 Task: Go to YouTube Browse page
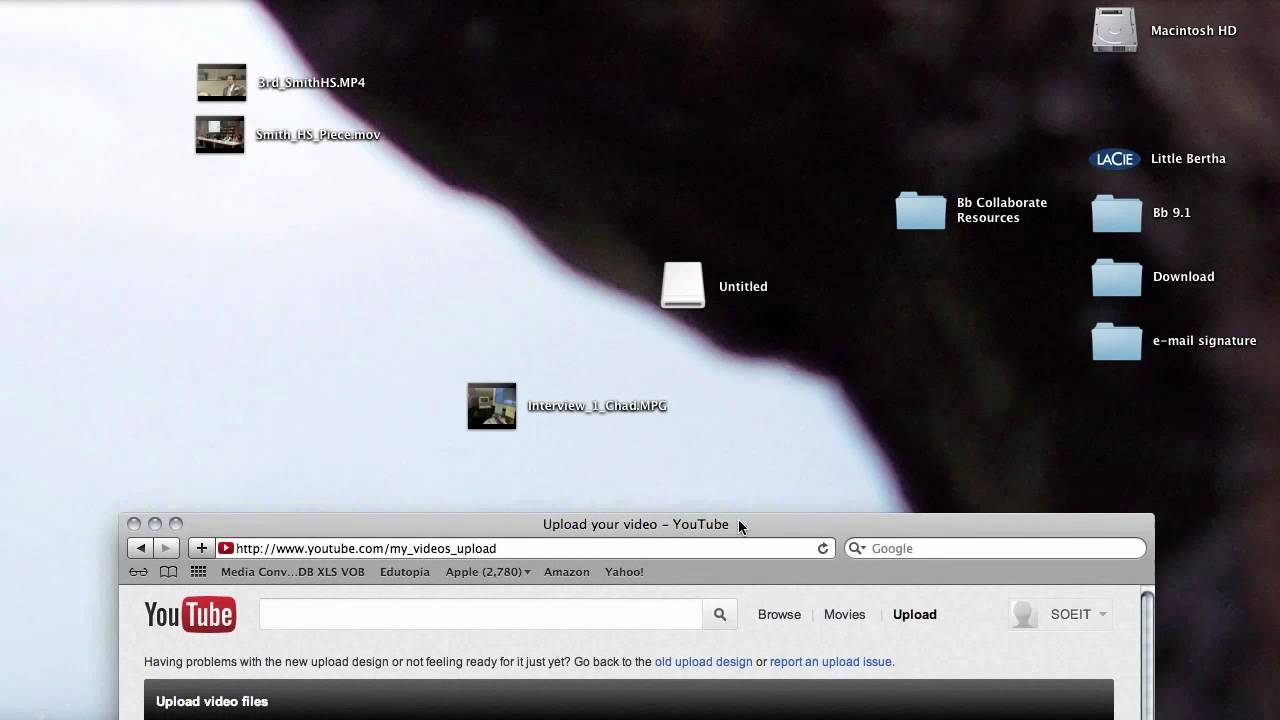pos(779,614)
